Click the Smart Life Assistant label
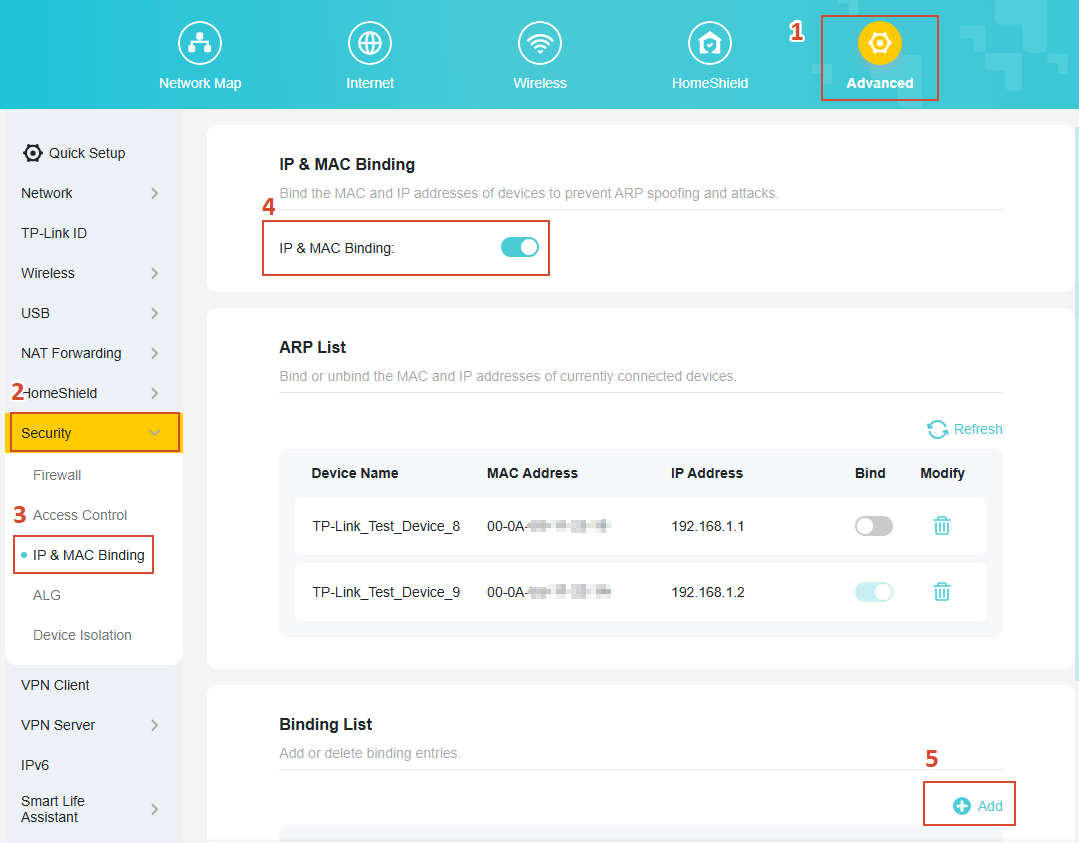The height and width of the screenshot is (843, 1079). point(52,809)
